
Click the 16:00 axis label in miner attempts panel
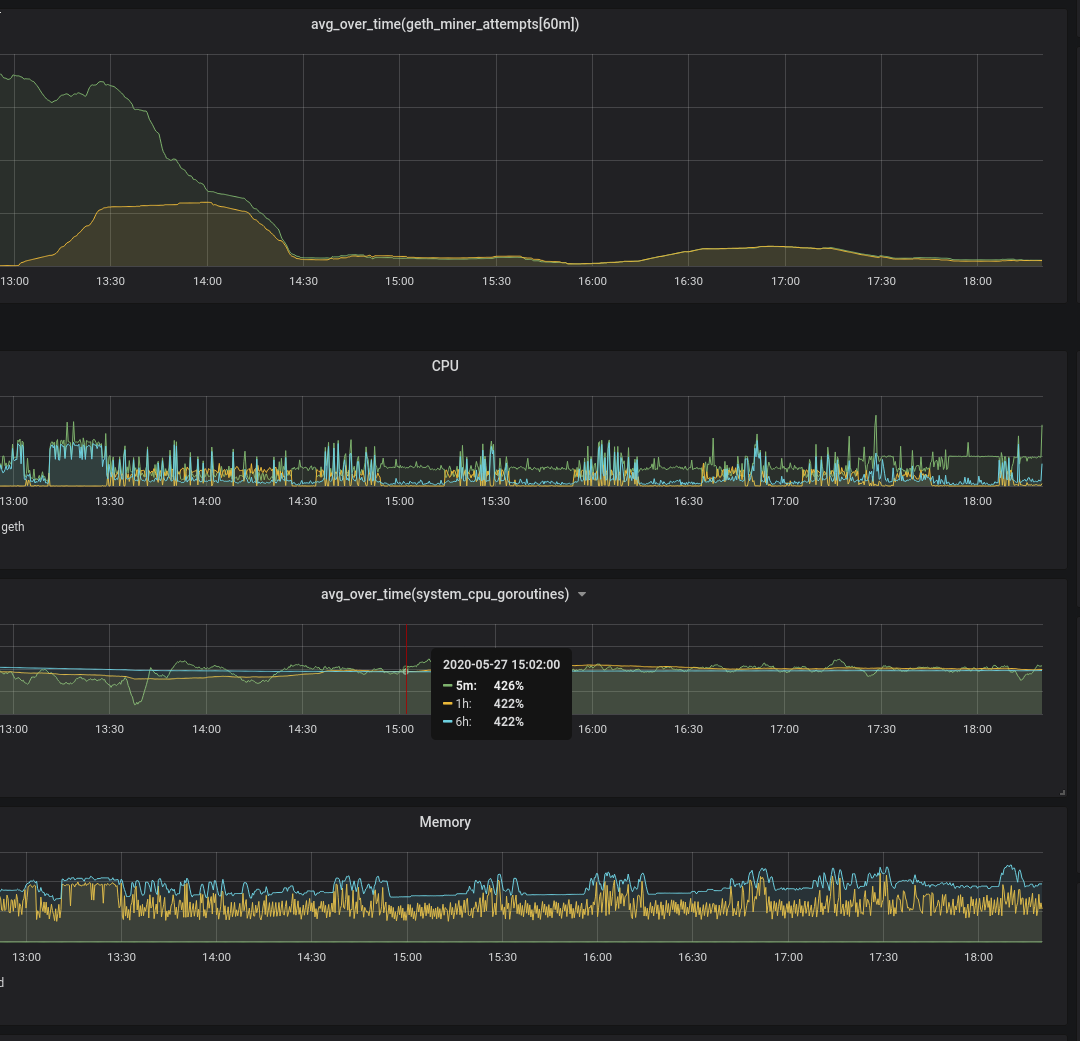592,281
